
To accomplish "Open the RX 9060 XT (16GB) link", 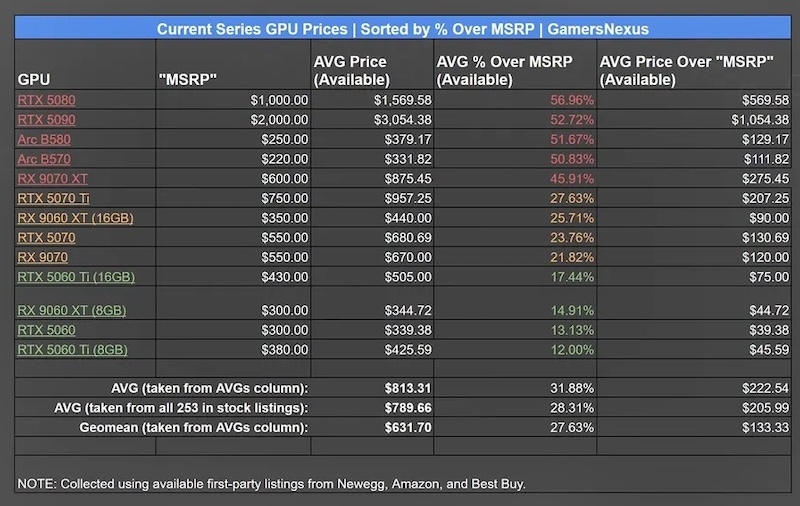I will click(75, 218).
